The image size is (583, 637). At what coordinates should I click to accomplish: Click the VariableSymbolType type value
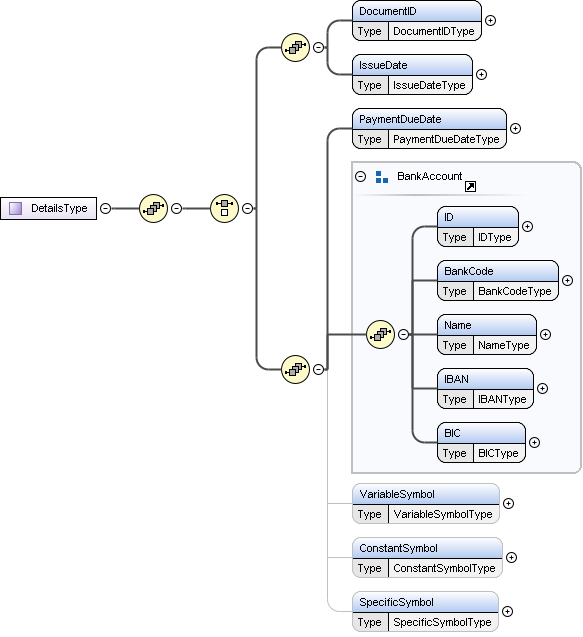(x=443, y=514)
